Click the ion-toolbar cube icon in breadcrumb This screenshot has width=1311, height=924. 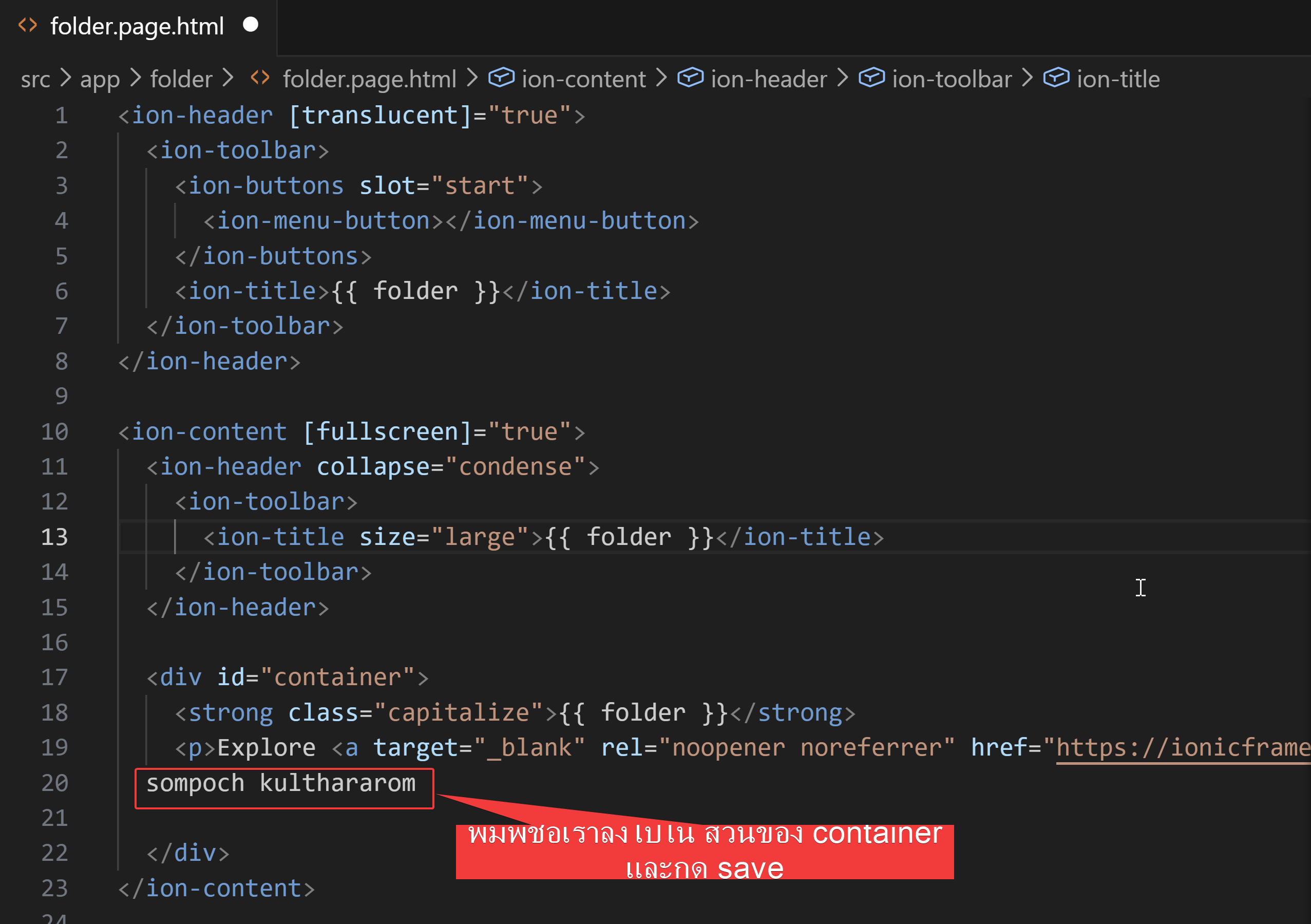tap(872, 78)
